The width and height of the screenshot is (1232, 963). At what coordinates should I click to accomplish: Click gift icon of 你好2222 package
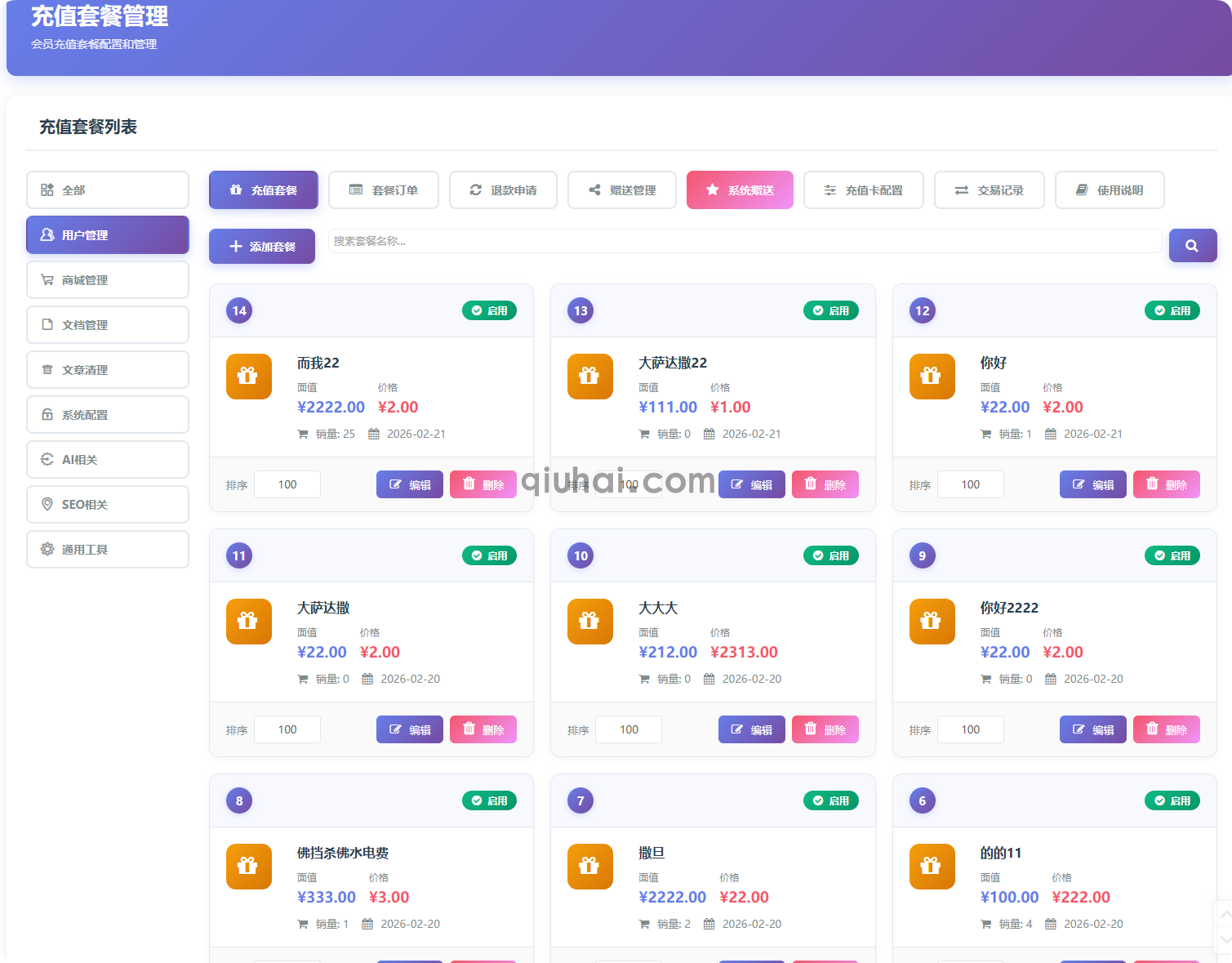[x=932, y=622]
